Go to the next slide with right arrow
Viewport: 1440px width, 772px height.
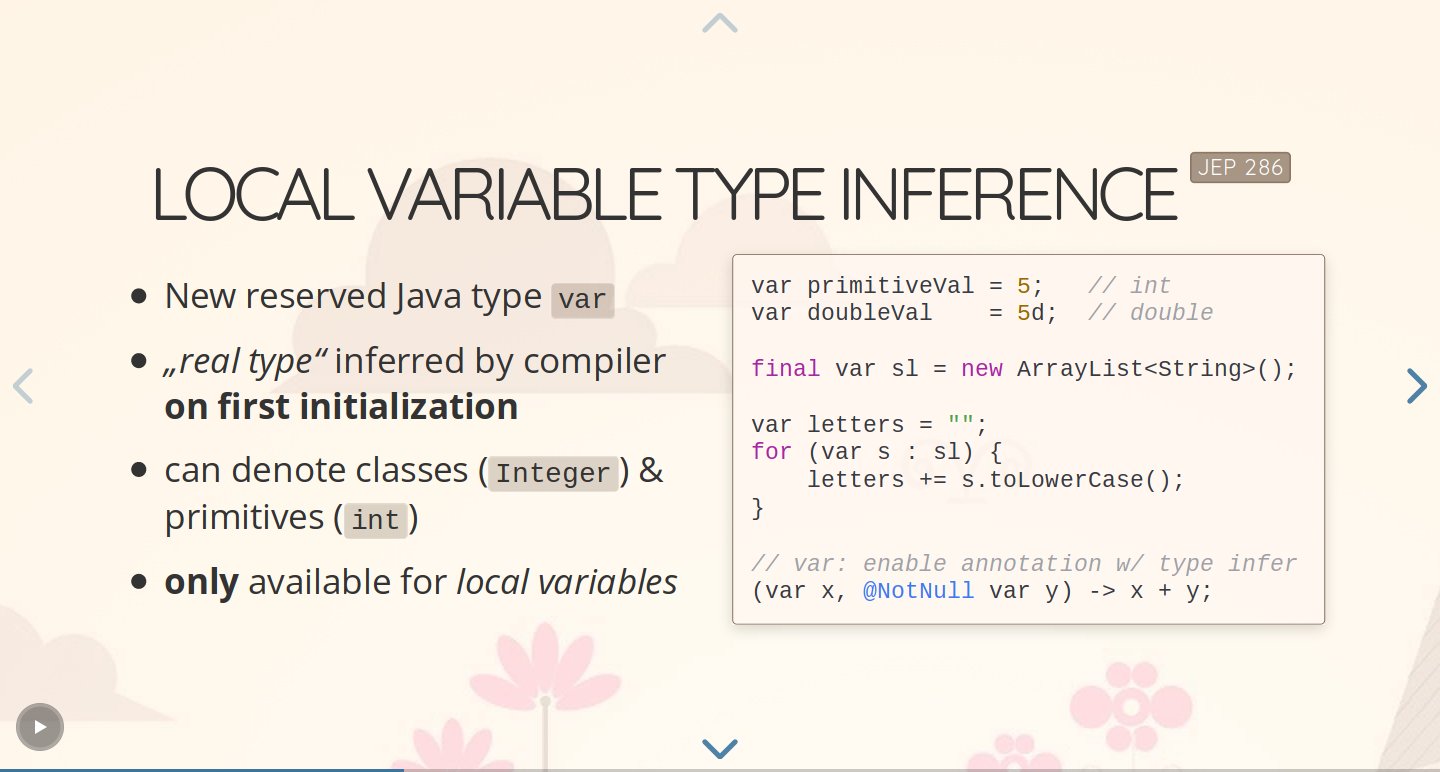tap(1416, 386)
